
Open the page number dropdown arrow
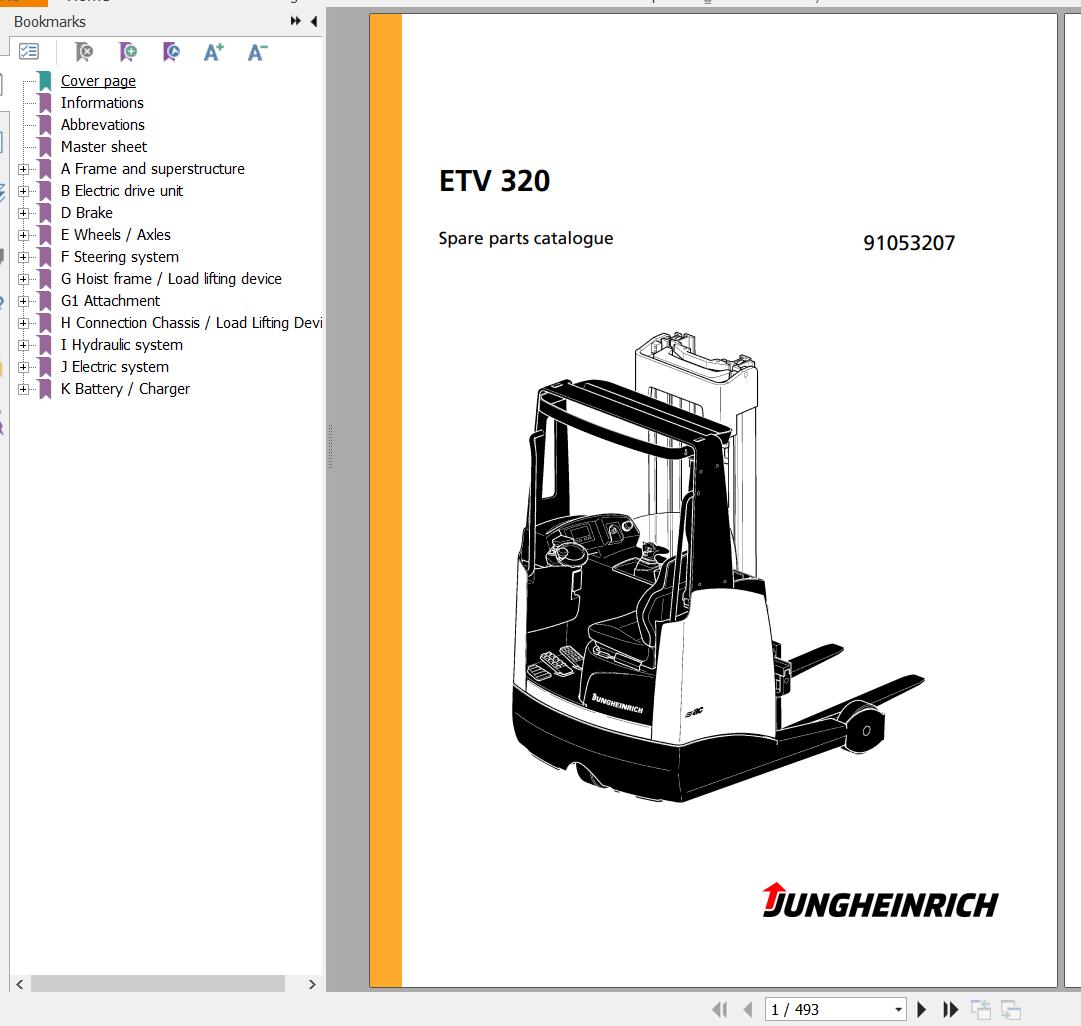click(x=898, y=1009)
